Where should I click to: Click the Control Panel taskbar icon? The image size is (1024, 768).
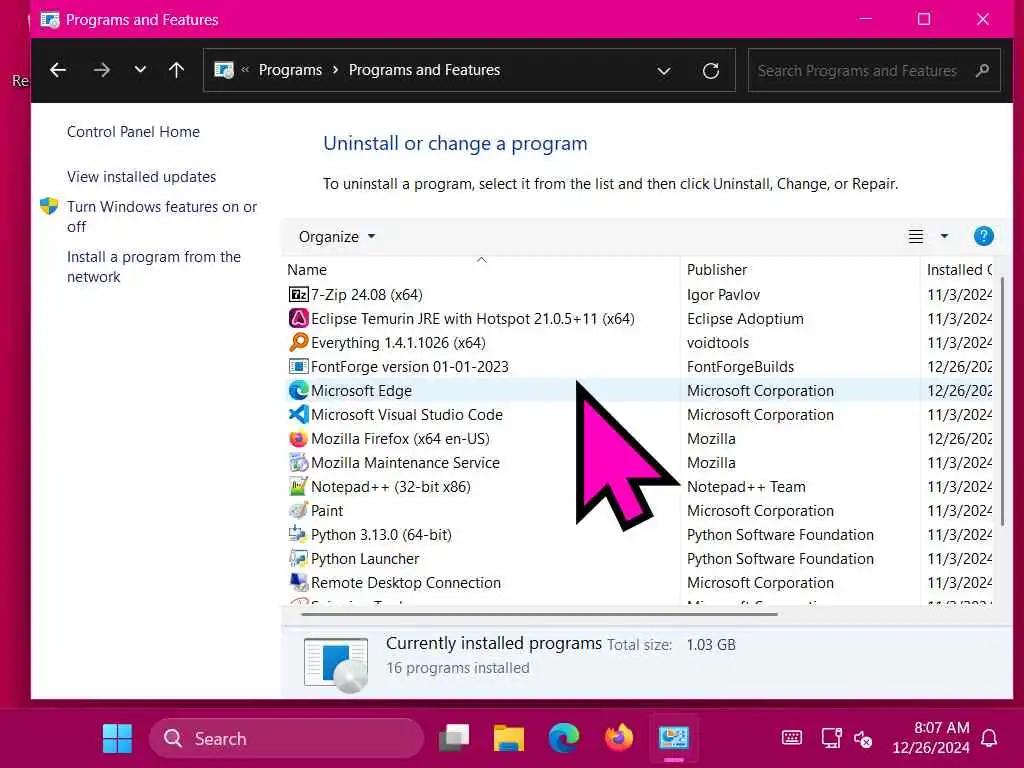pyautogui.click(x=673, y=739)
